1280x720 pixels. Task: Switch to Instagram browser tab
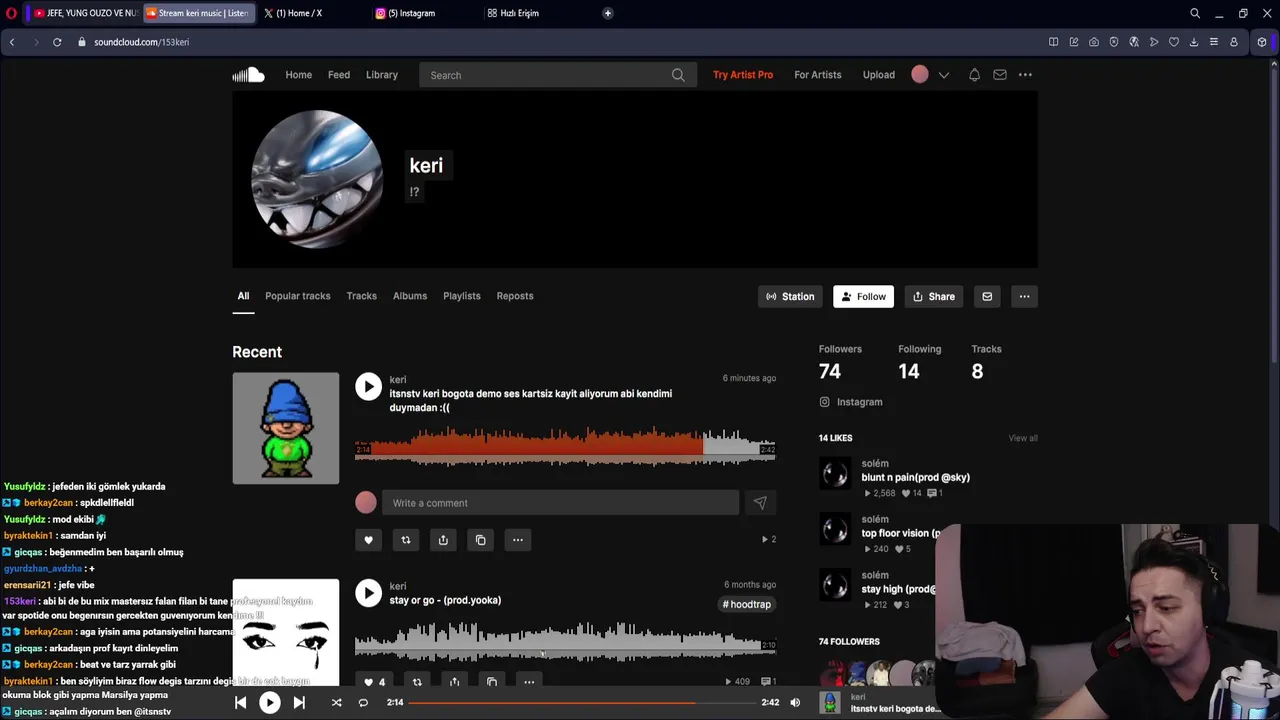(412, 13)
